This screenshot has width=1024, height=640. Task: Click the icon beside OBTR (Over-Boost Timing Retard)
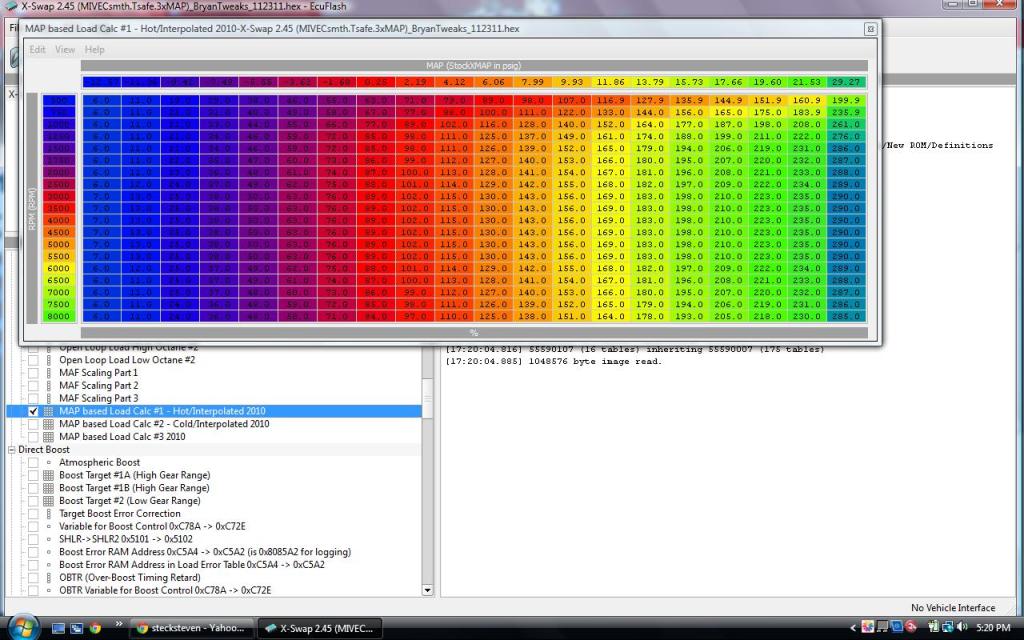48,578
